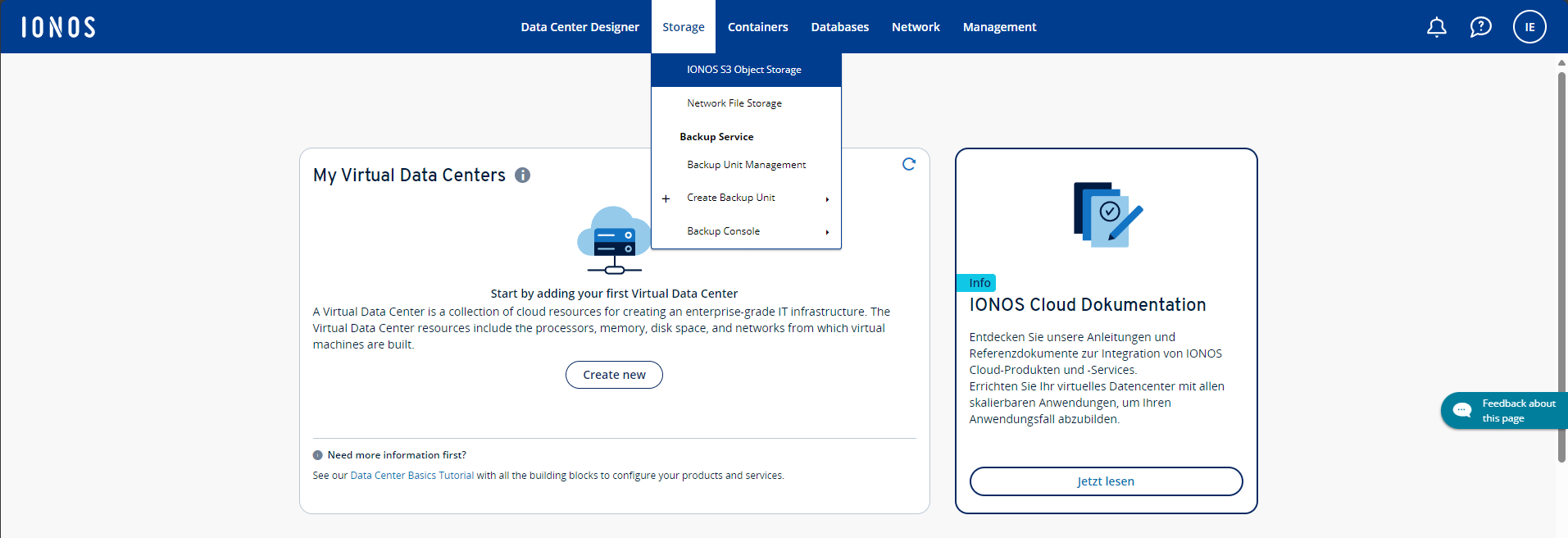
Task: Refresh the Virtual Data Centers list
Action: click(908, 164)
